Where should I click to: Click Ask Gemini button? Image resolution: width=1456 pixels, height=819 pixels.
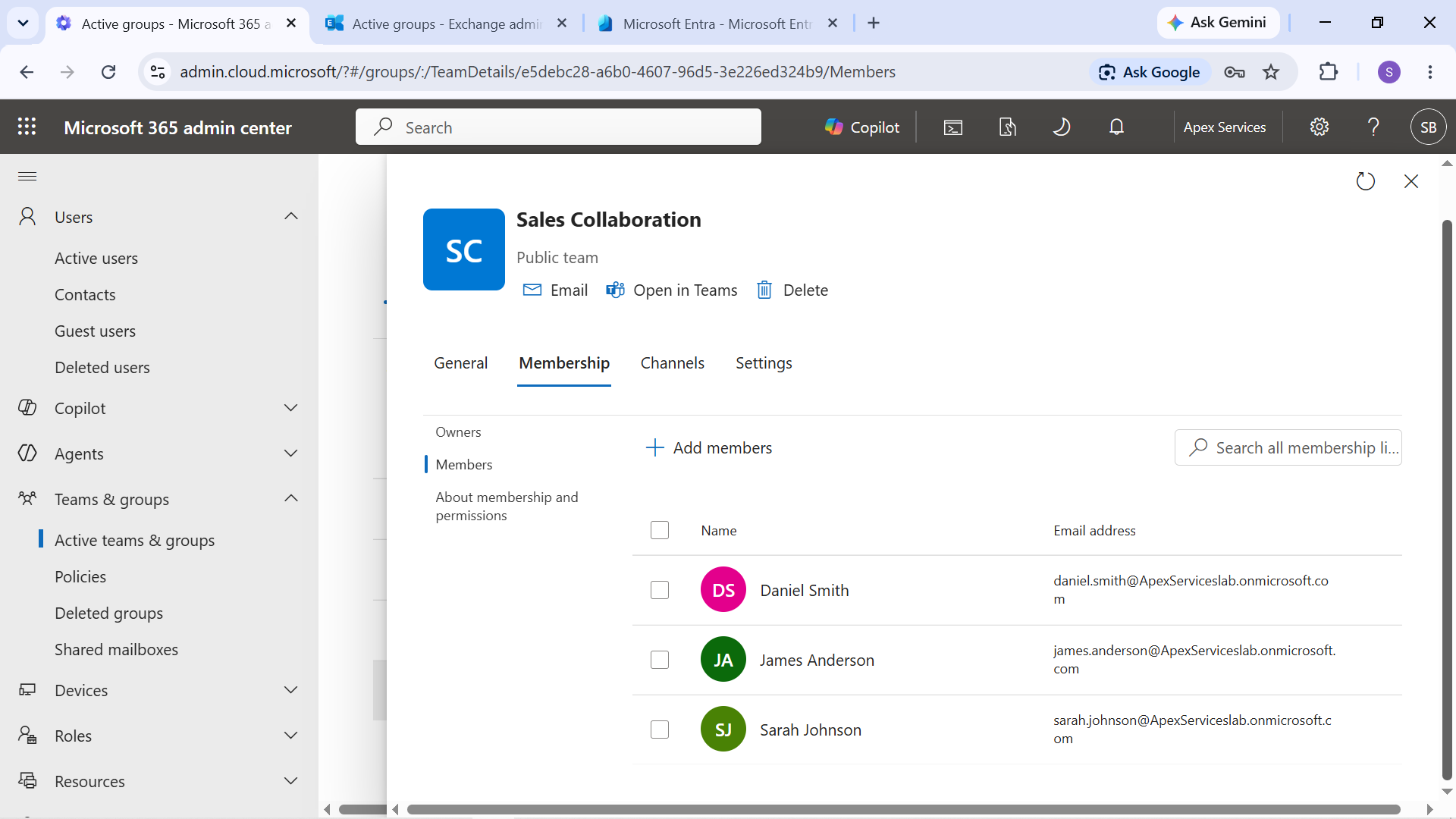pos(1218,23)
